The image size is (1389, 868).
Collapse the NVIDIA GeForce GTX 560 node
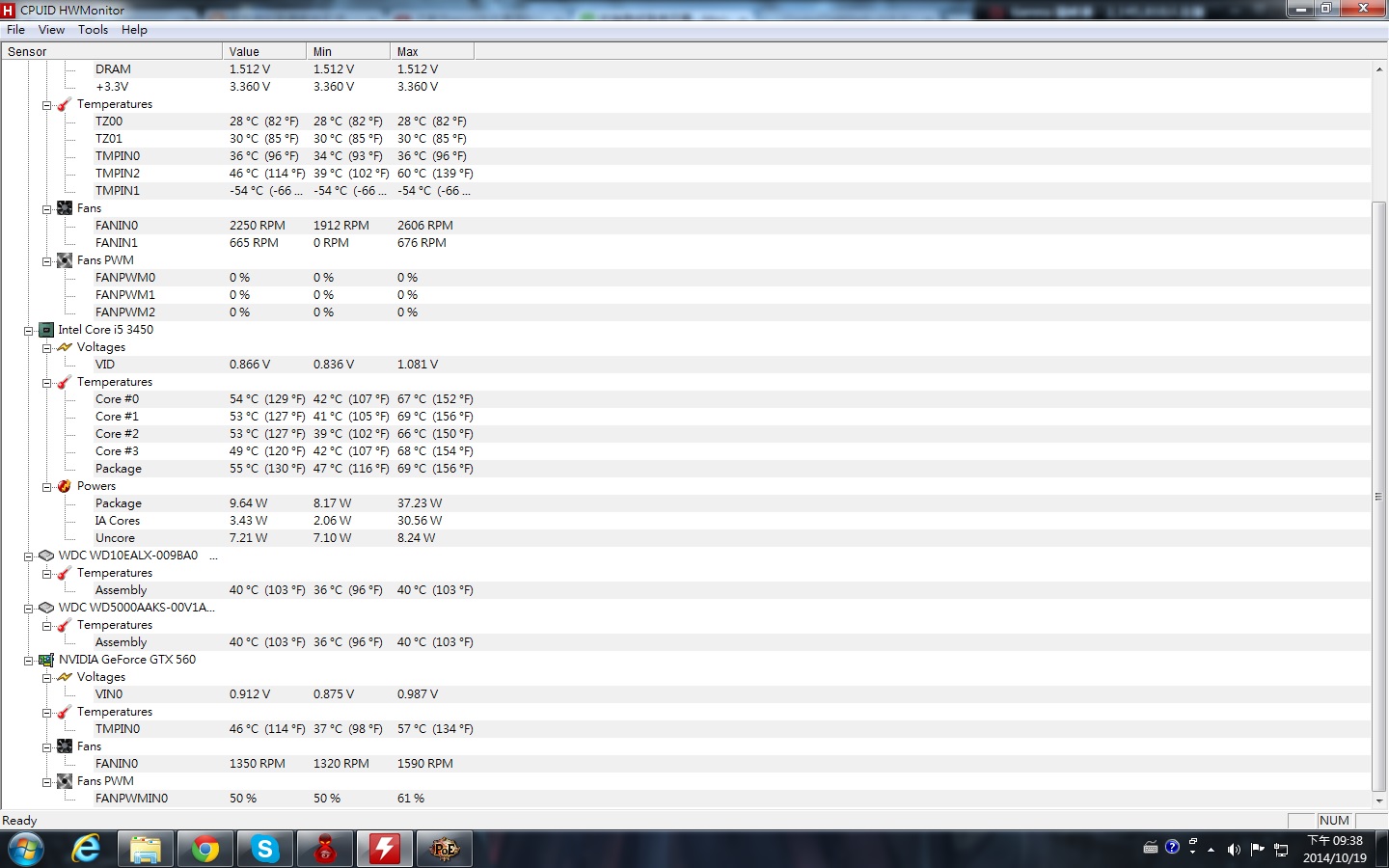(x=28, y=661)
